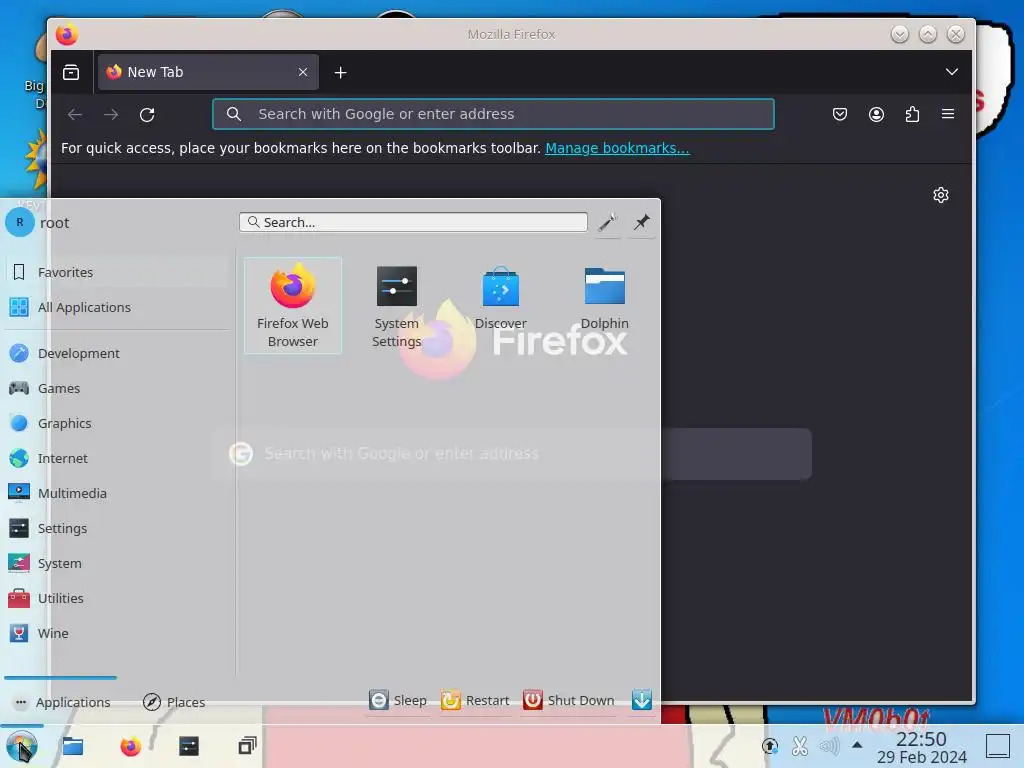Click the Firefox address bar

pyautogui.click(x=493, y=114)
